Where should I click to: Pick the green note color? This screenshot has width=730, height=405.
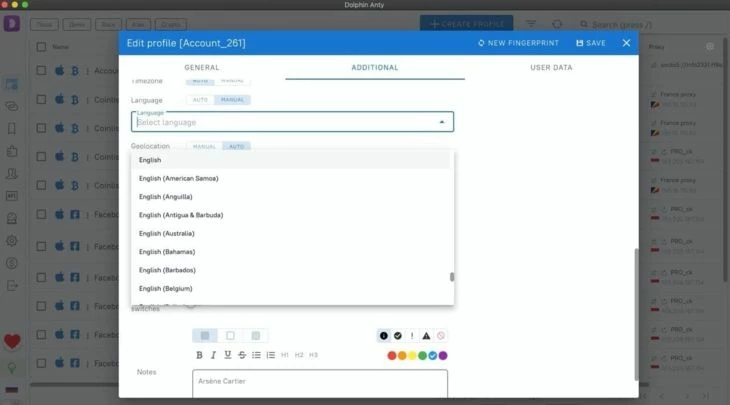422,356
